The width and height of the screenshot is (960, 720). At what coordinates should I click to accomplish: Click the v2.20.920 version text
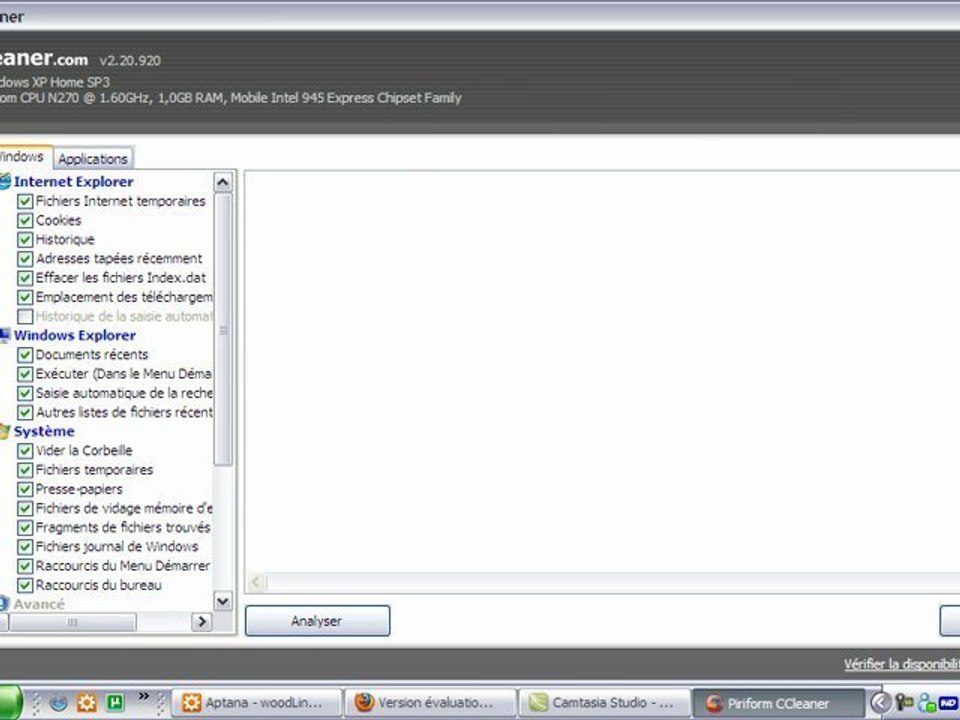point(130,61)
